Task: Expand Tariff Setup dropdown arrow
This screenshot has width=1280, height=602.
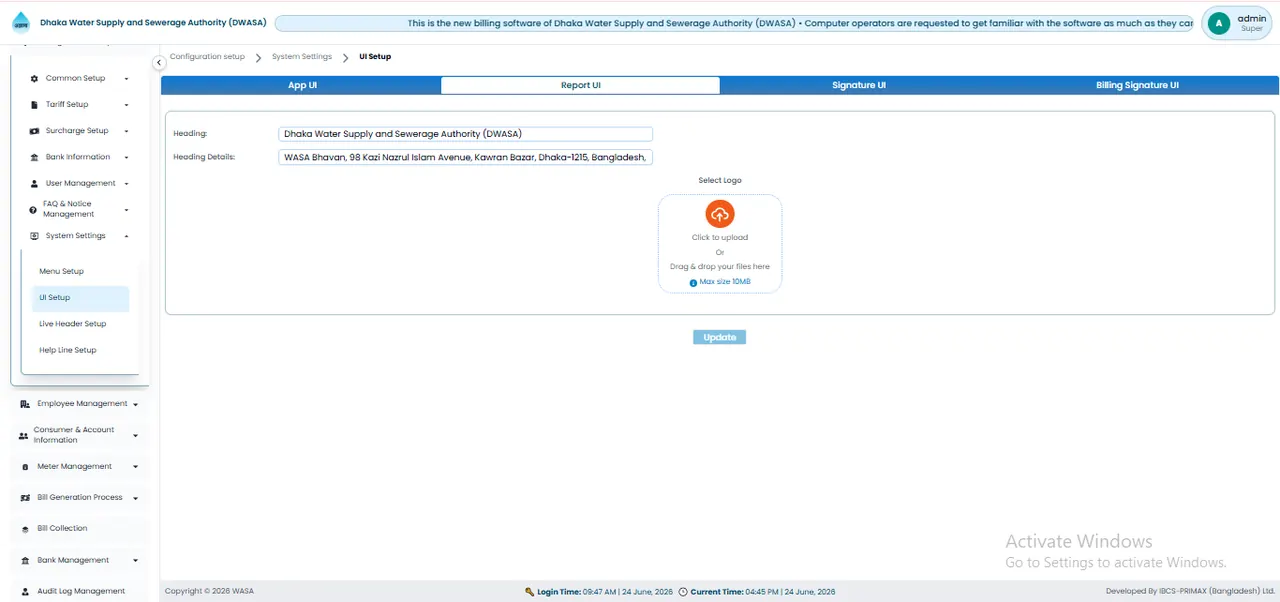Action: [x=126, y=105]
